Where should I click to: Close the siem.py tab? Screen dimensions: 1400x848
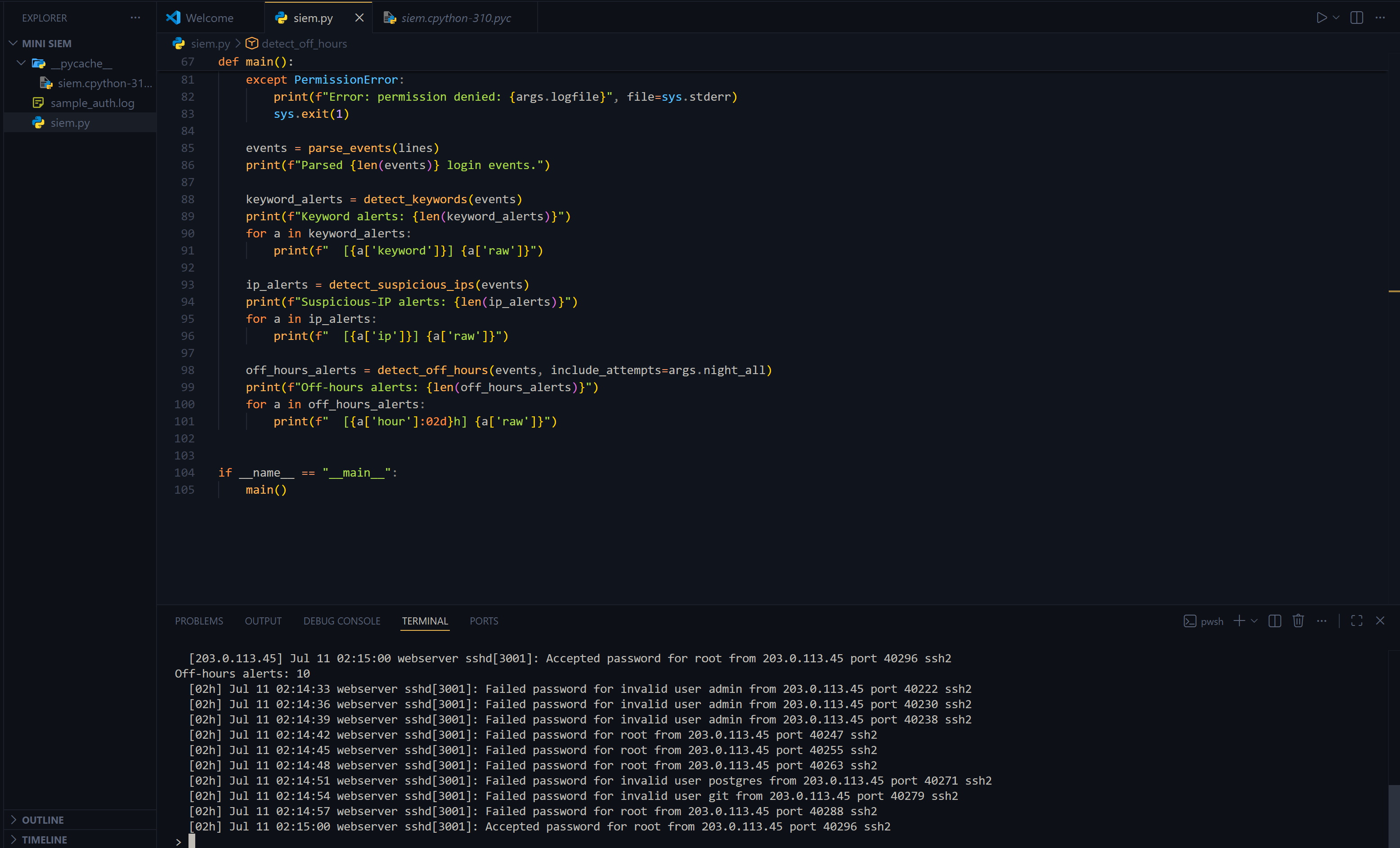click(x=359, y=18)
